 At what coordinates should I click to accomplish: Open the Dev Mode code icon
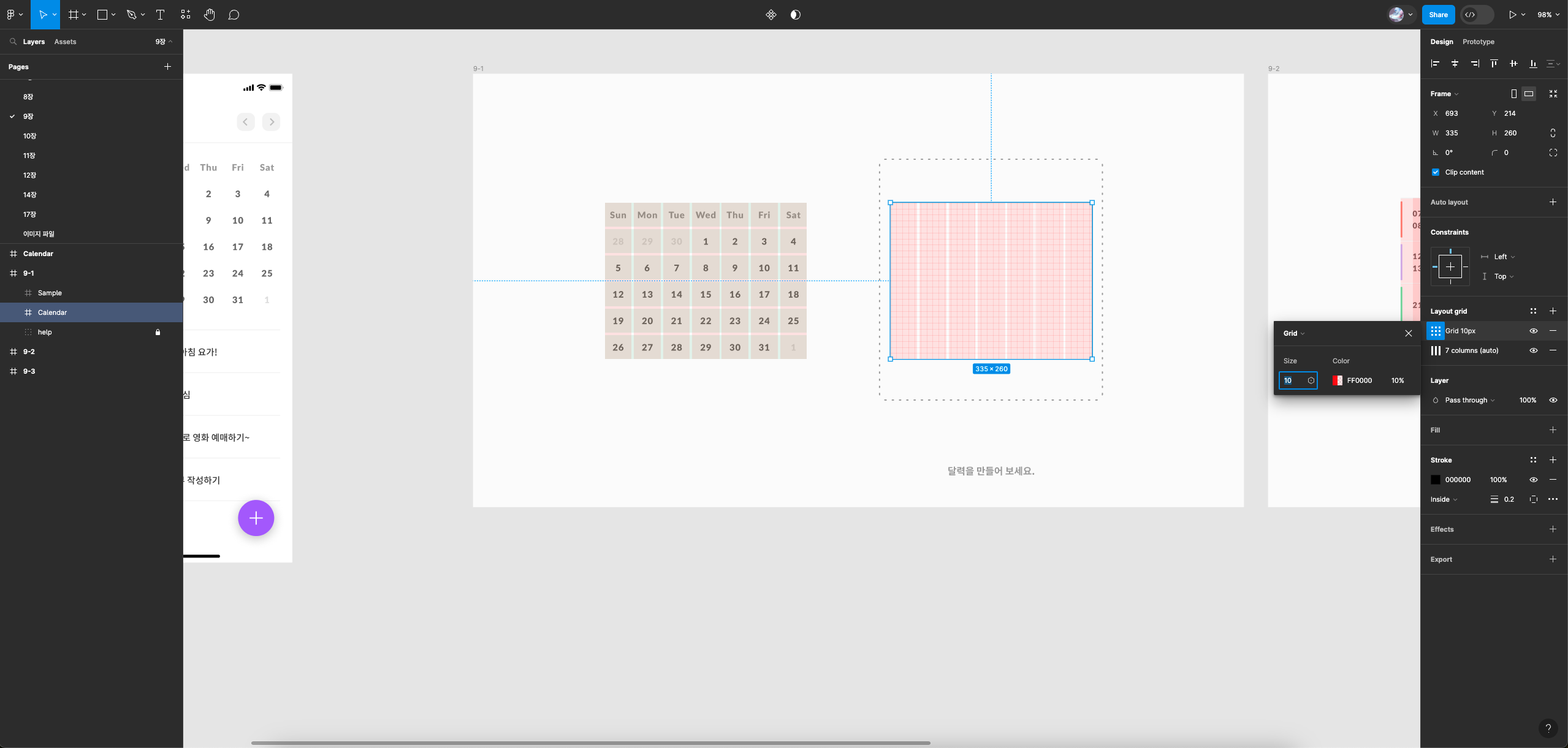(1470, 15)
